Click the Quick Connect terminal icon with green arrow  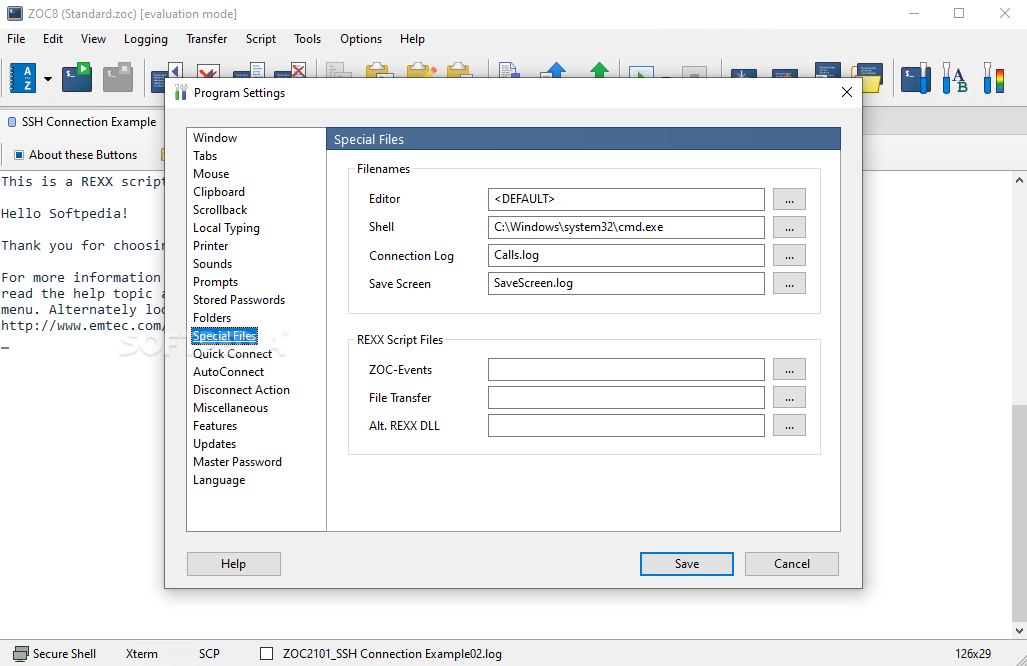(77, 77)
